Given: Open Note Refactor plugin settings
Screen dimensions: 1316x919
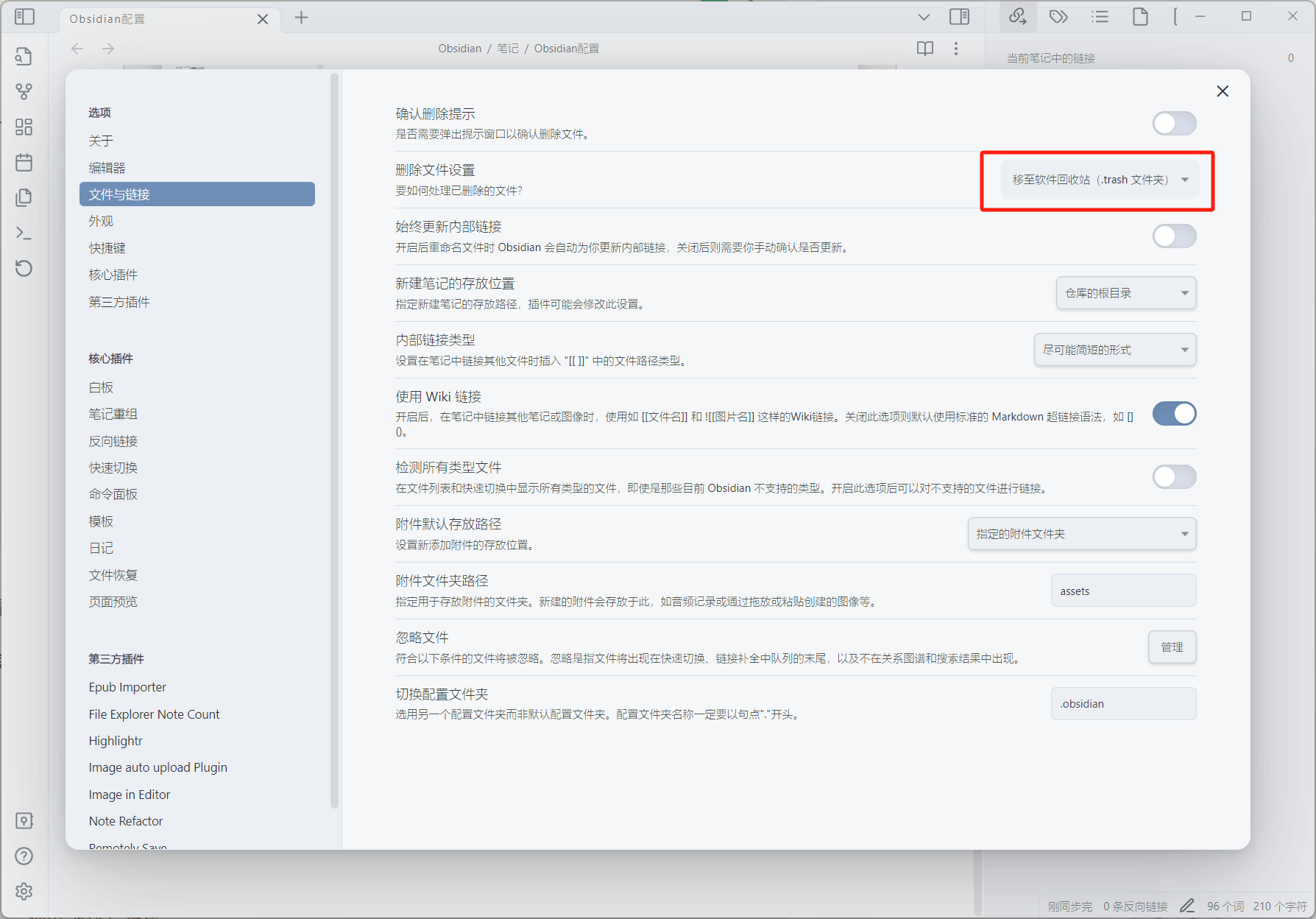Looking at the screenshot, I should coord(197,821).
